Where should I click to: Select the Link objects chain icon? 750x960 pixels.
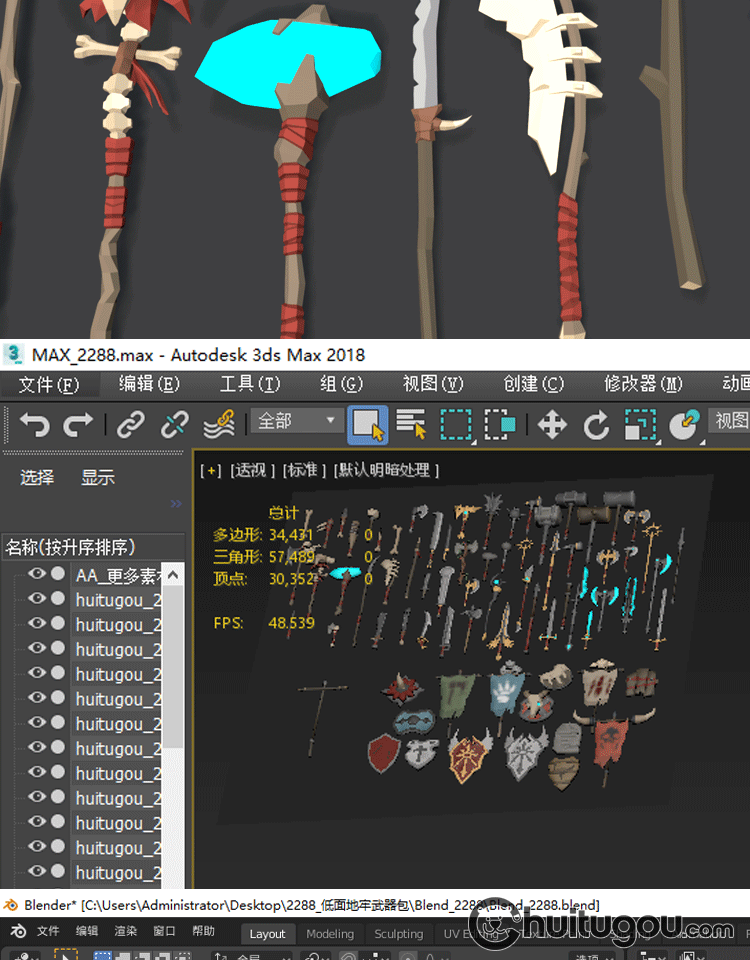click(131, 424)
